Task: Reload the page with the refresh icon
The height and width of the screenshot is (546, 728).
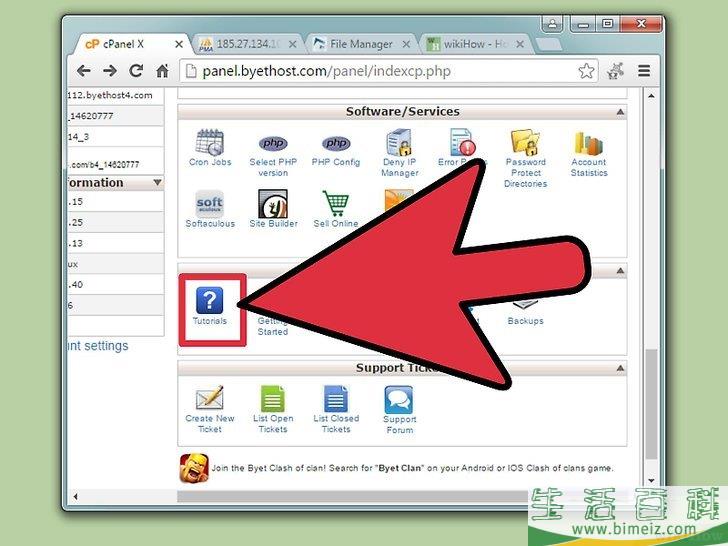Action: (136, 71)
